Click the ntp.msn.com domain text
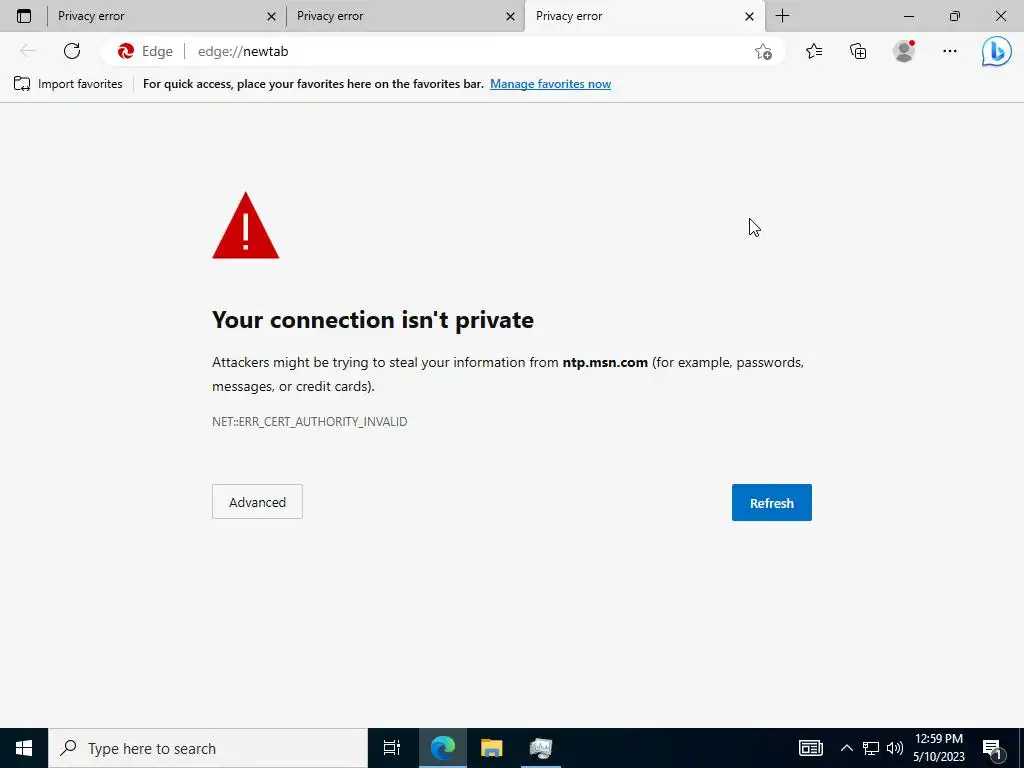This screenshot has height=768, width=1024. click(x=605, y=362)
